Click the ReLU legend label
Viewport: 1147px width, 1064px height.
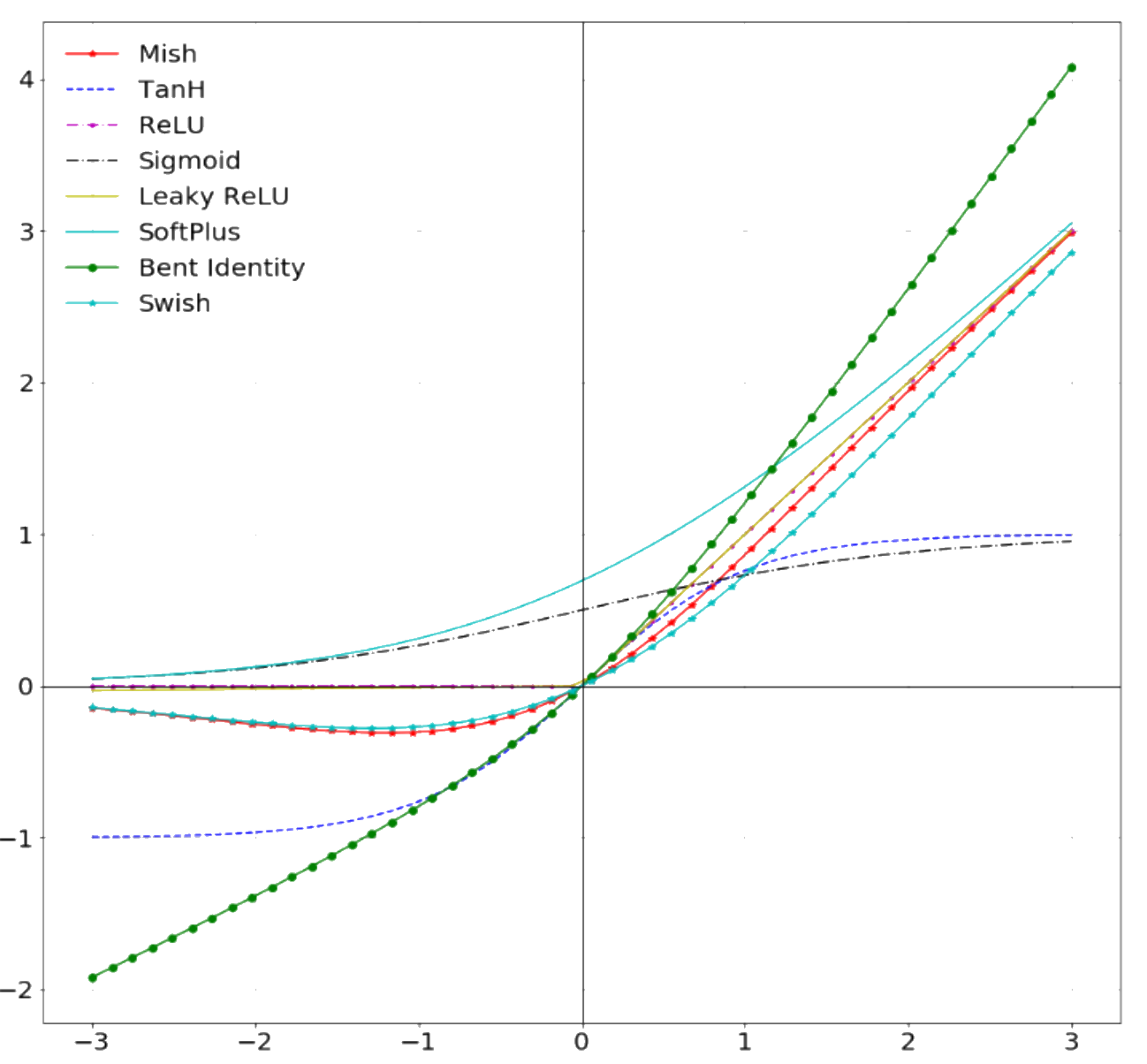[171, 125]
